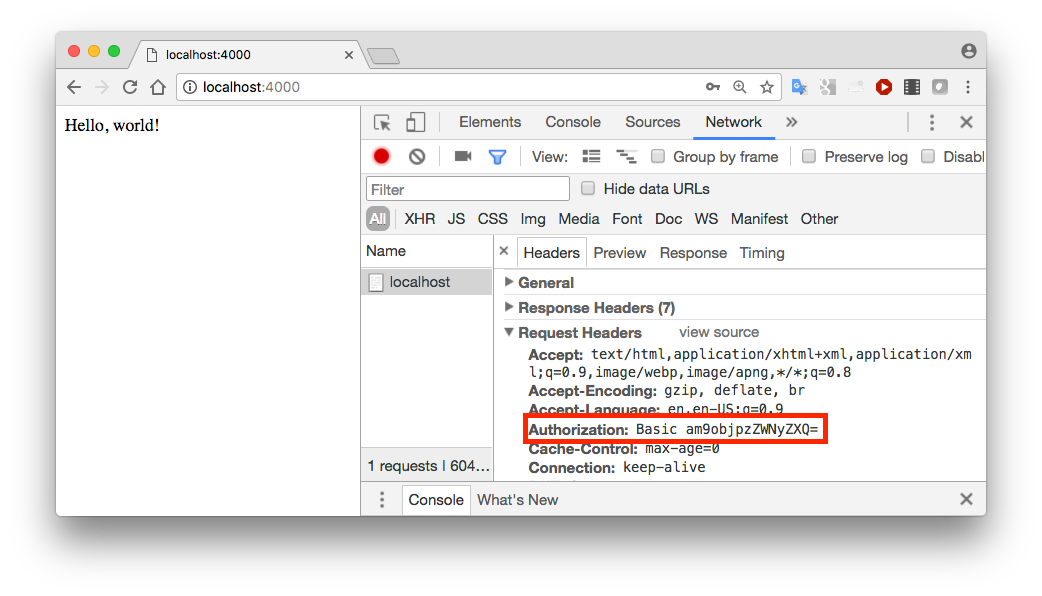Open DevTools customize menu via three-dot icon
Screen dimensions: 1042x596
click(x=931, y=121)
